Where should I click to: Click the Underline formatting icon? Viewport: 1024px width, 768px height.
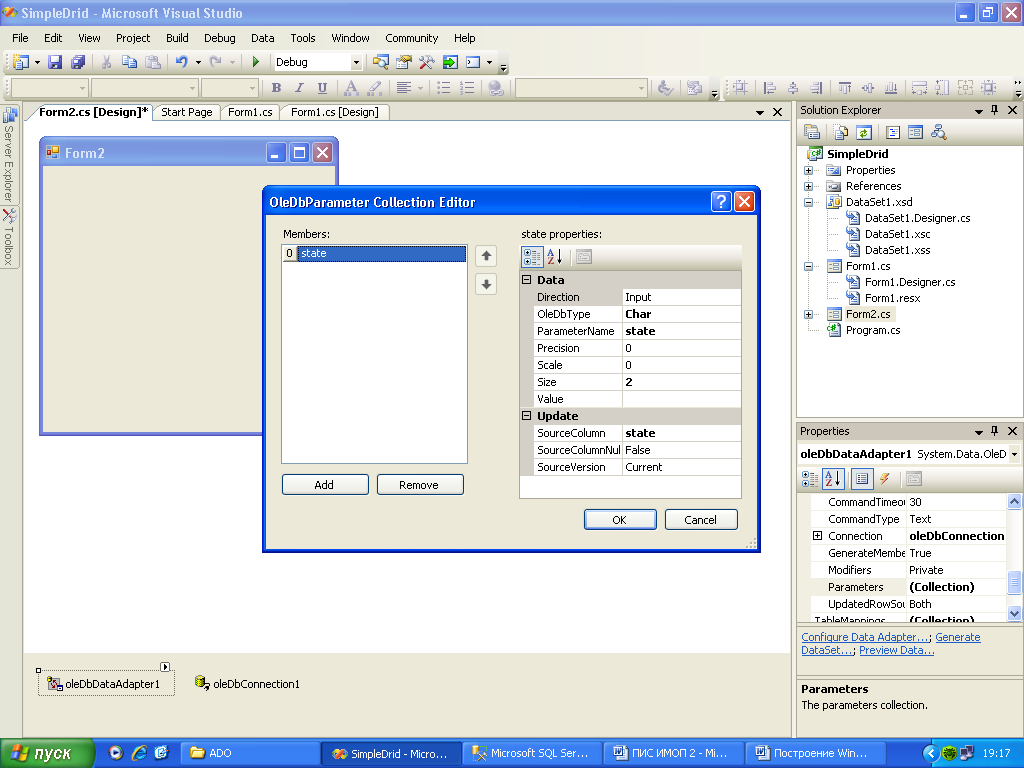tap(322, 88)
